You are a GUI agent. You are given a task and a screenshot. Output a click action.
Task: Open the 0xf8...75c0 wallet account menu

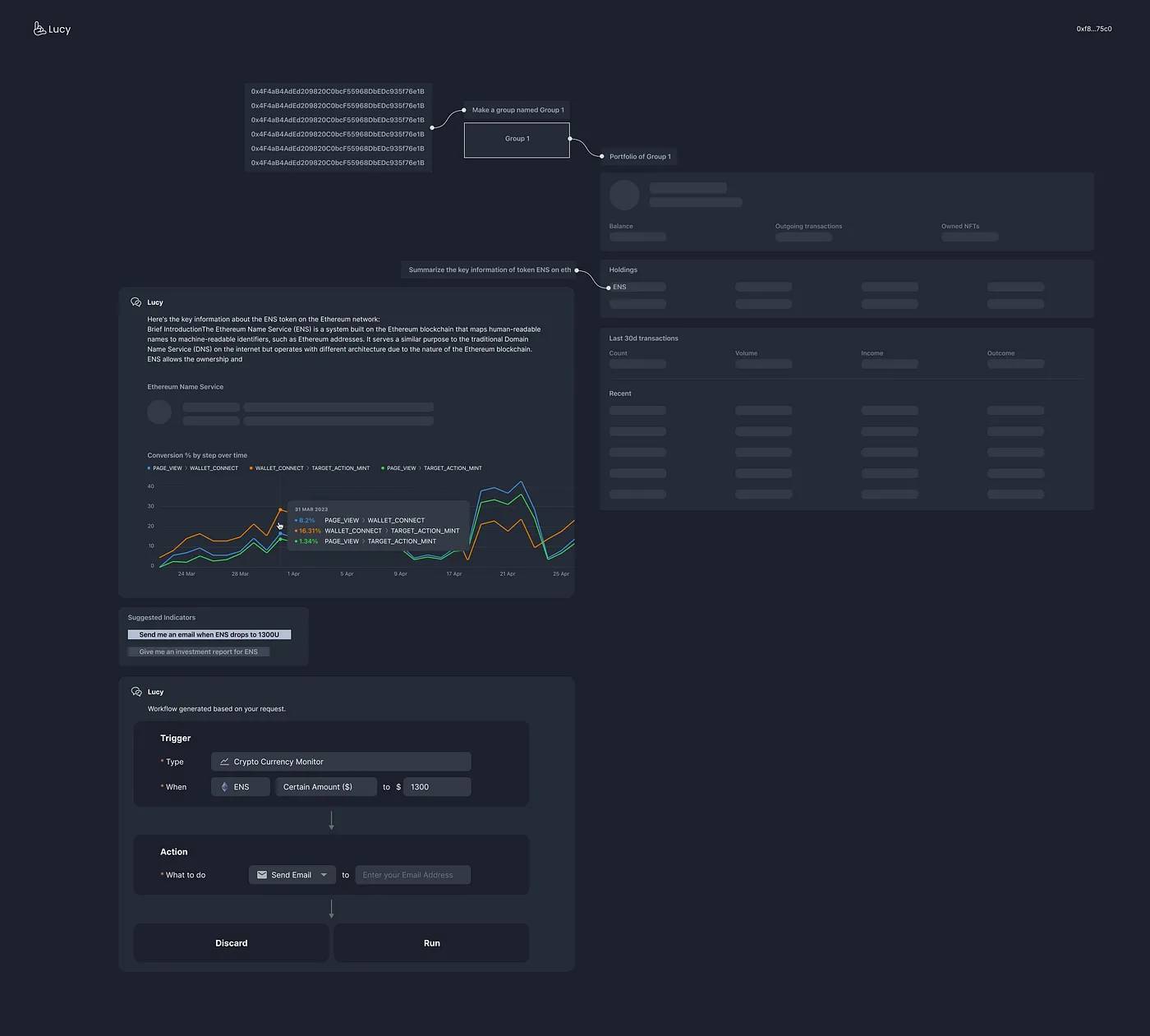1093,29
